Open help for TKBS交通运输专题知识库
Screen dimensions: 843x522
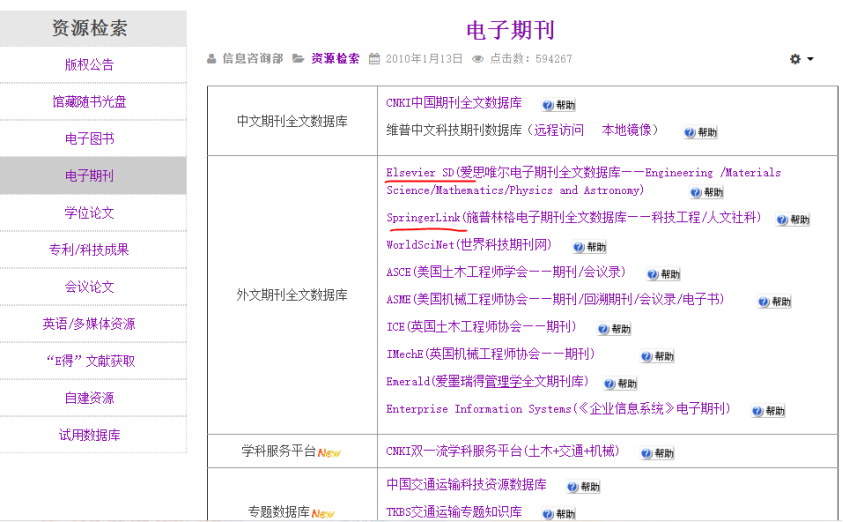pos(559,514)
